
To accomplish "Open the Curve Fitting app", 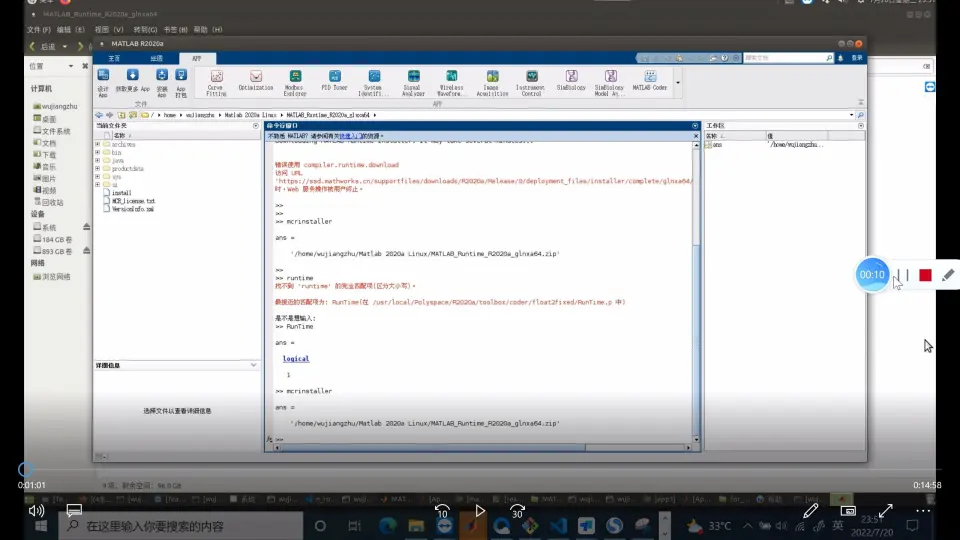I will click(x=216, y=82).
